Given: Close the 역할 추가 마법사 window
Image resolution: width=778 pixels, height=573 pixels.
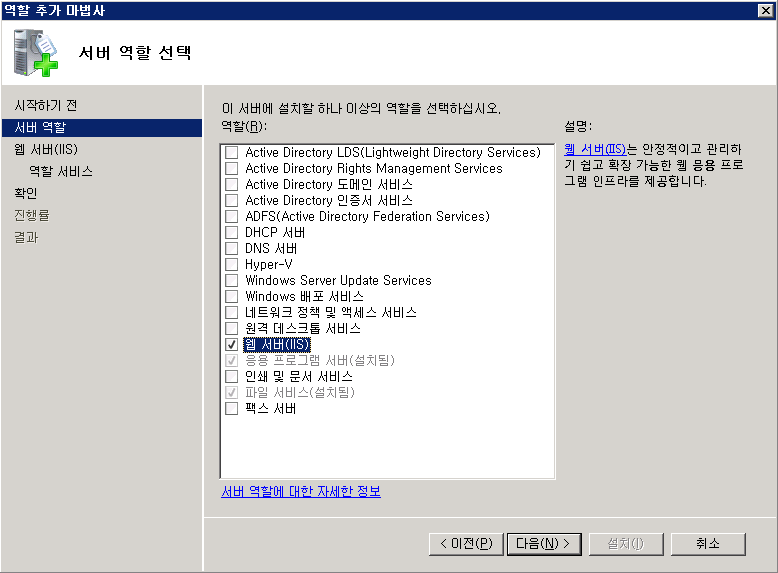Looking at the screenshot, I should pyautogui.click(x=766, y=10).
